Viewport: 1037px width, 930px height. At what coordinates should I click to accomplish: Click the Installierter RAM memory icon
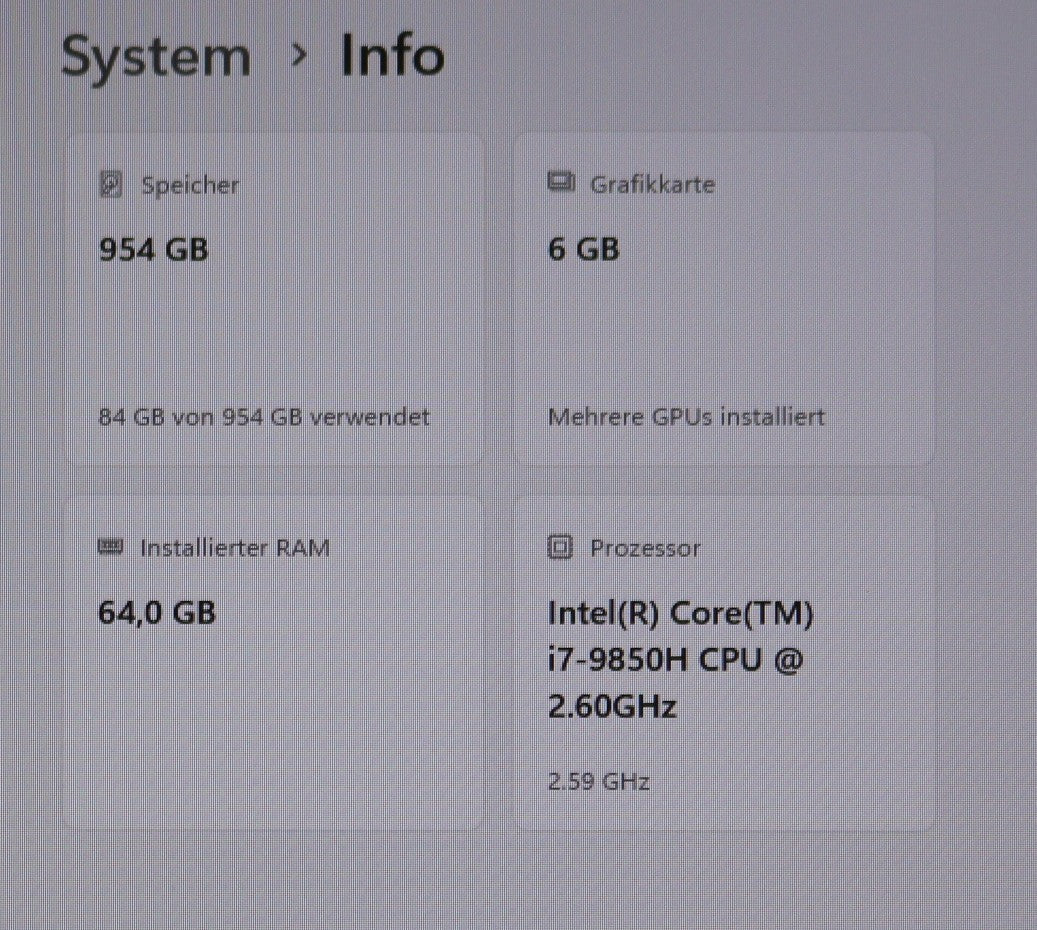tap(111, 547)
